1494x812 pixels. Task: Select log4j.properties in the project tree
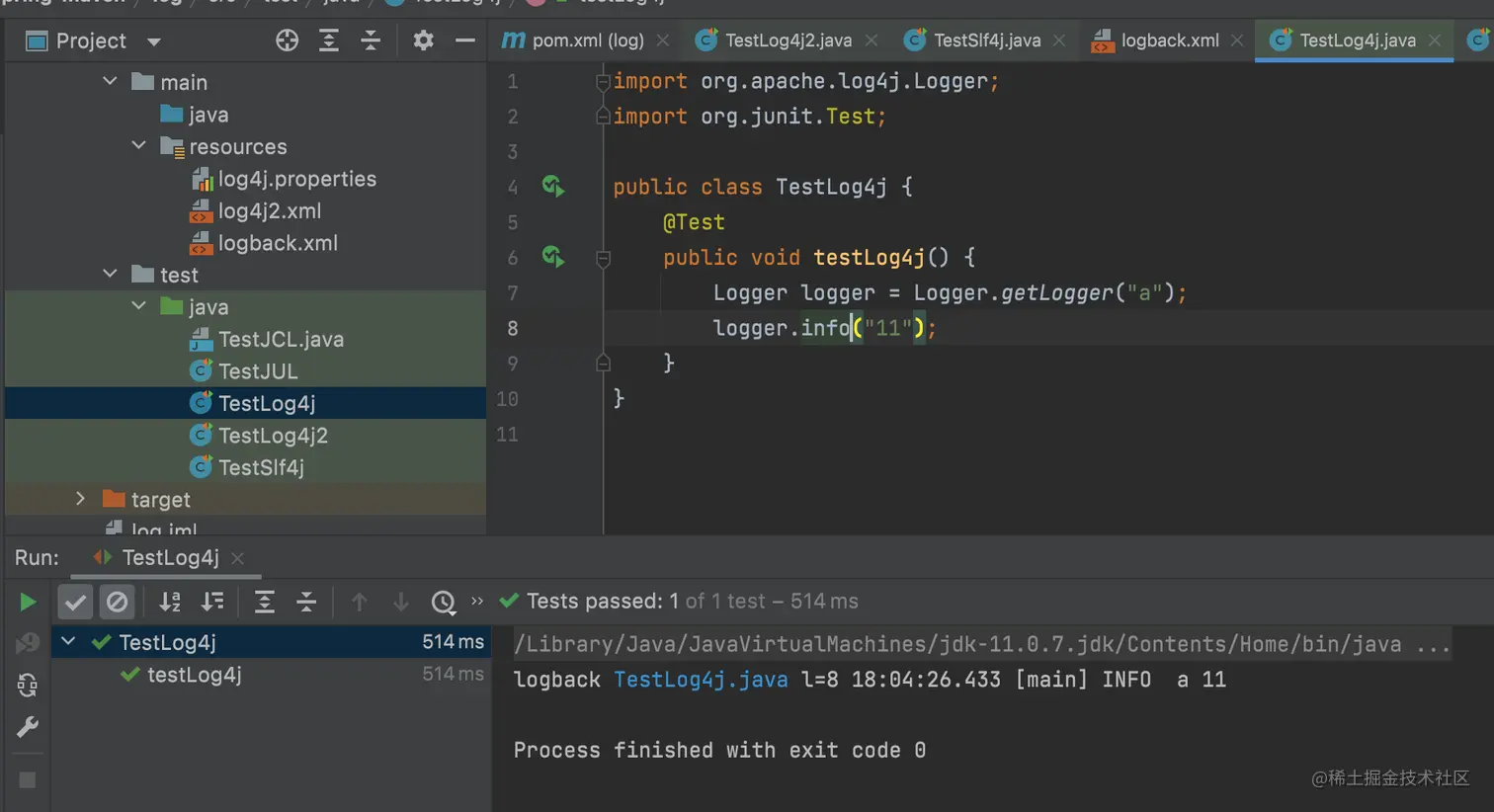pyautogui.click(x=296, y=179)
